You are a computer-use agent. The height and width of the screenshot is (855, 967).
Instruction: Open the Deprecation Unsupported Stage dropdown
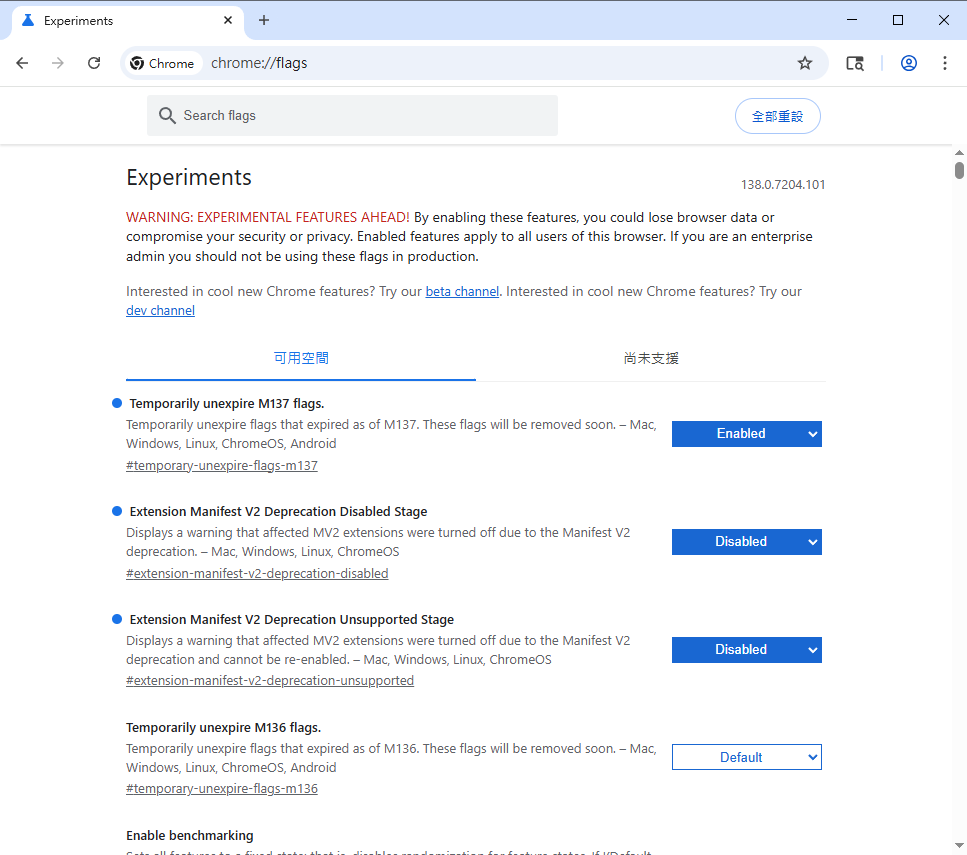(x=746, y=650)
